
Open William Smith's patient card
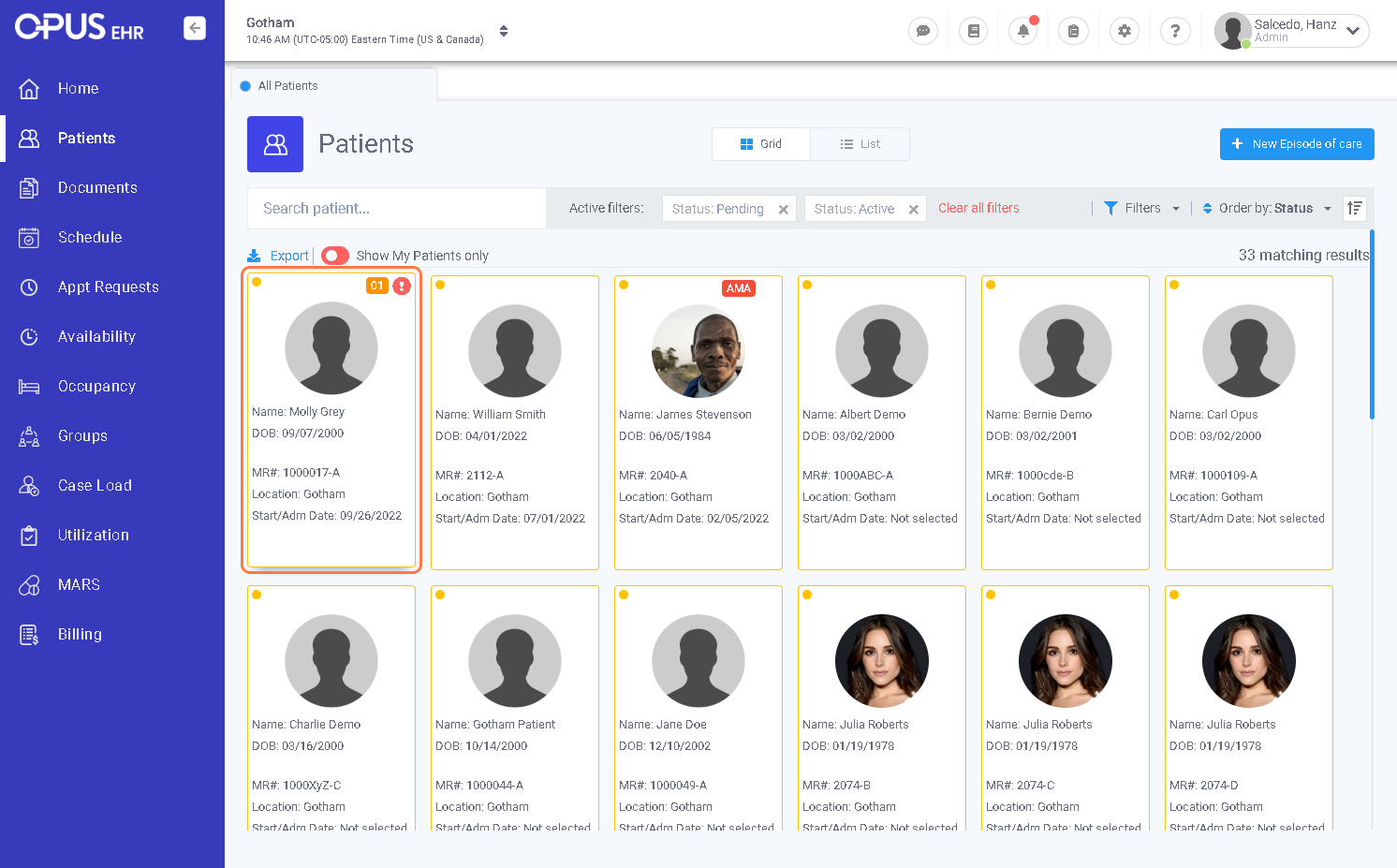515,422
